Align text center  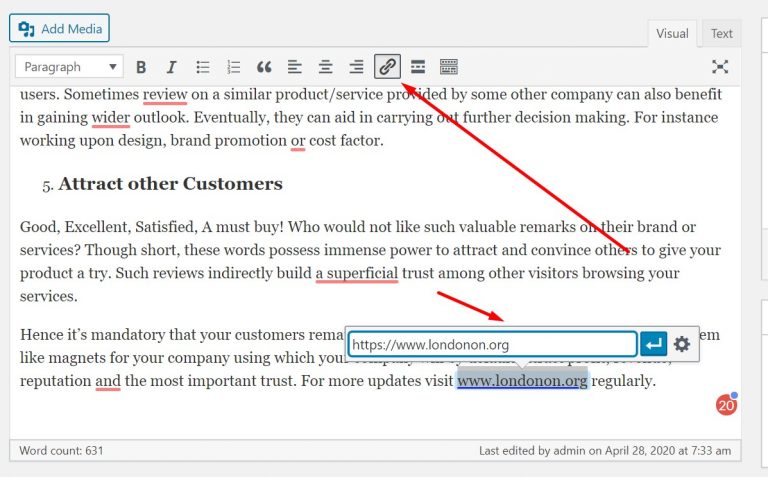pos(325,67)
